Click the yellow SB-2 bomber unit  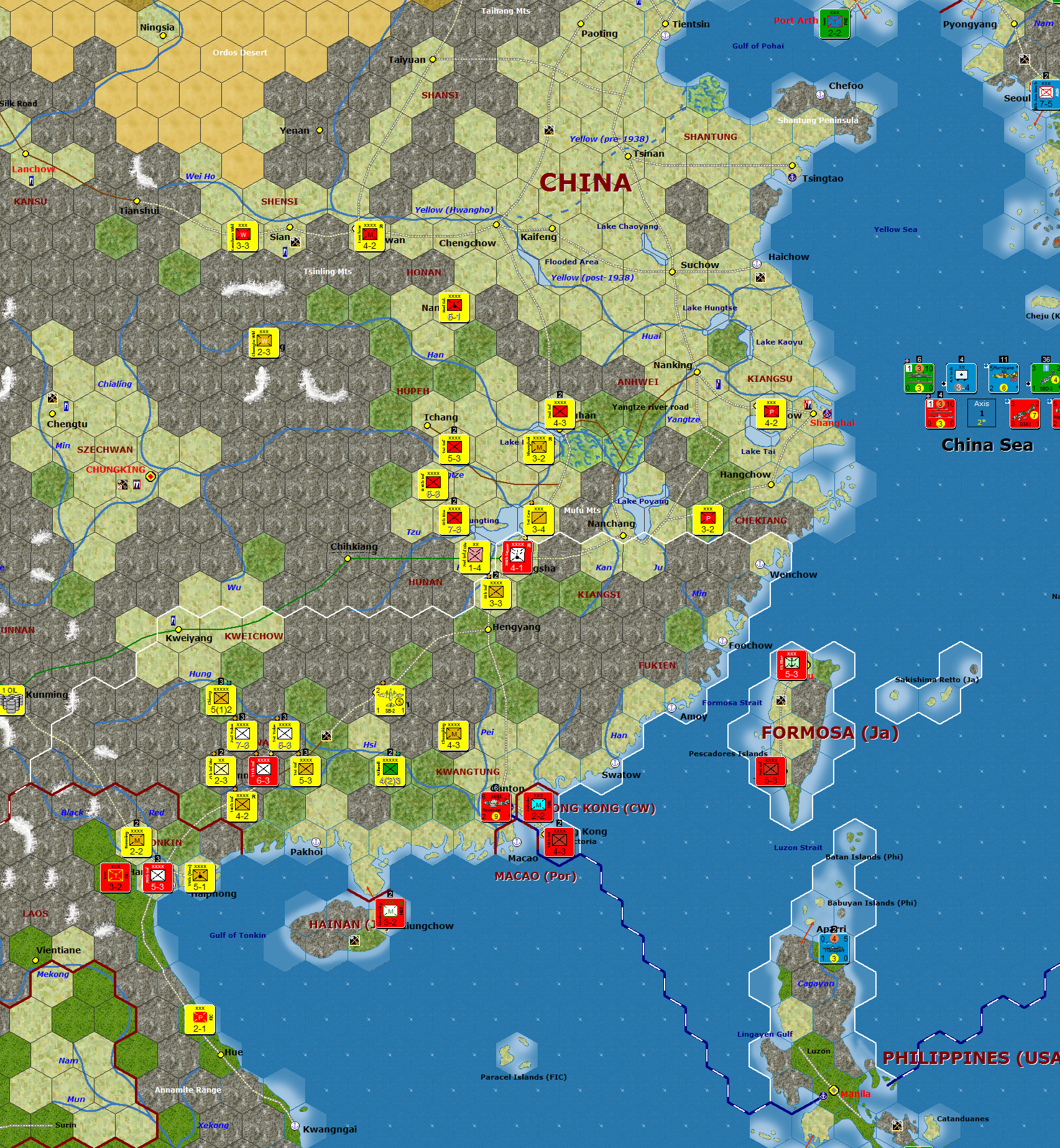pos(390,700)
